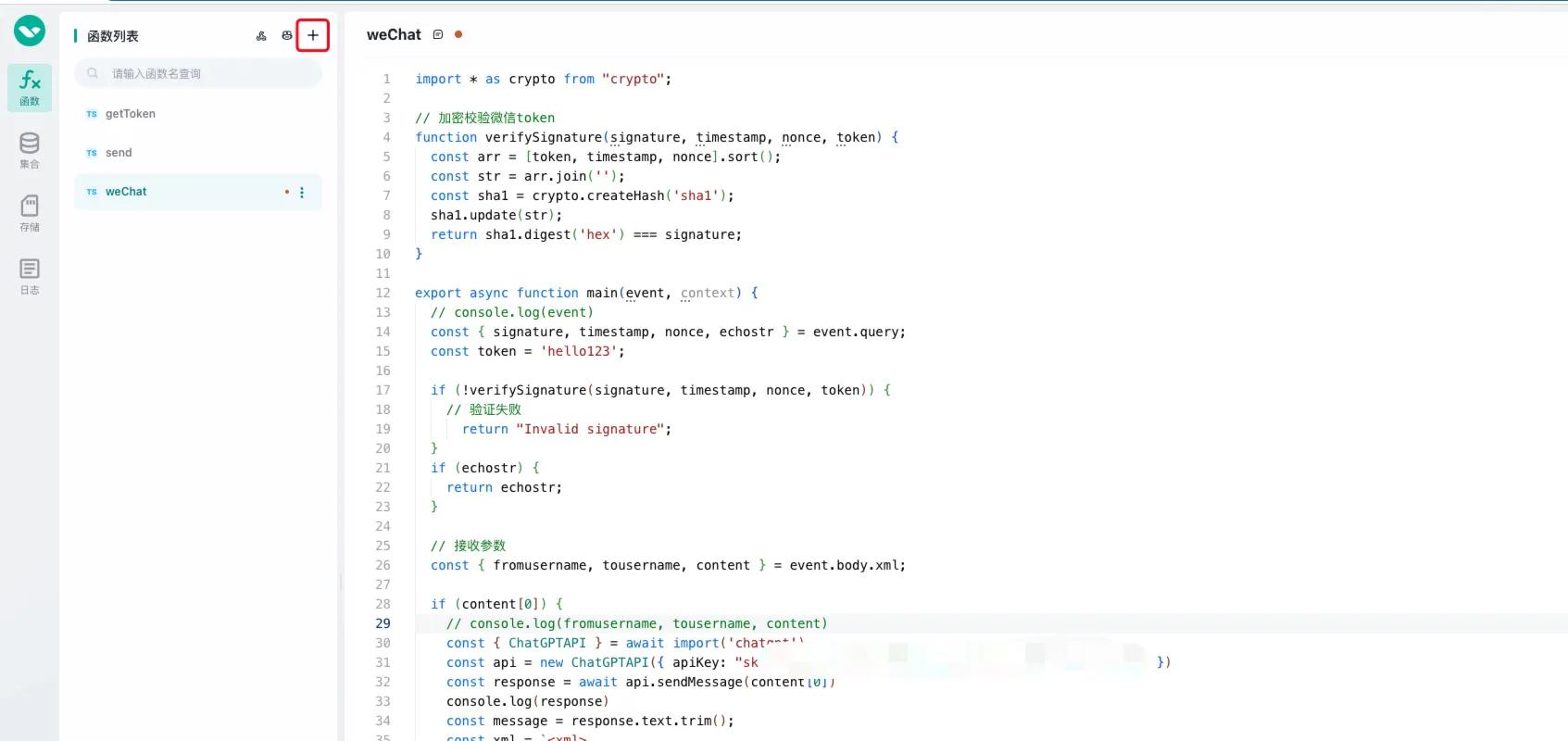
Task: Click the Laf logo in the sidebar
Action: click(x=30, y=31)
